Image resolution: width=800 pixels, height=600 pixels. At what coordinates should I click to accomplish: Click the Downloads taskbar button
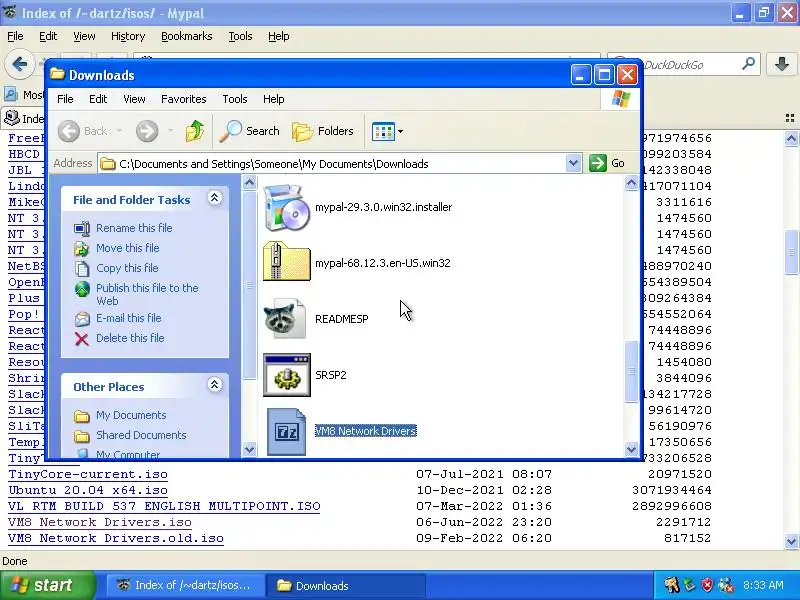coord(347,585)
